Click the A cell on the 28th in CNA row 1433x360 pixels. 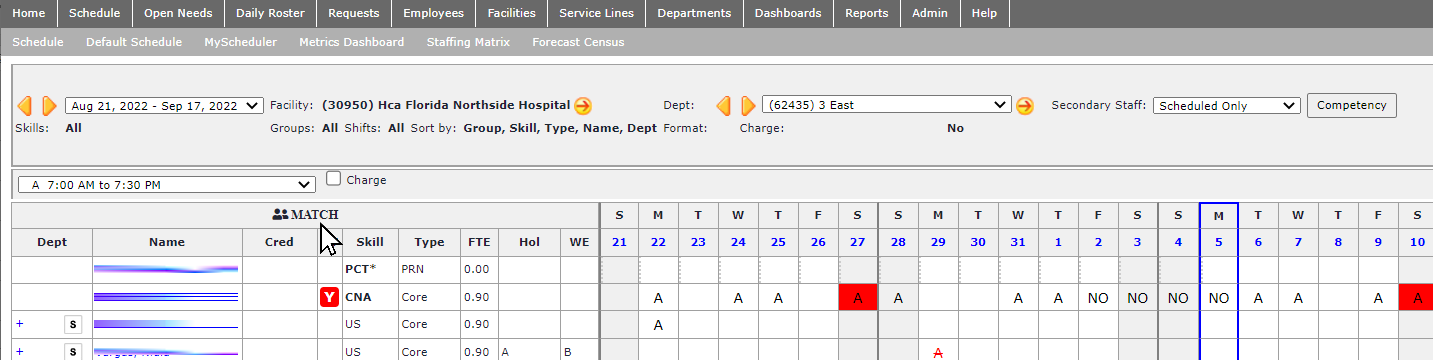click(x=898, y=298)
